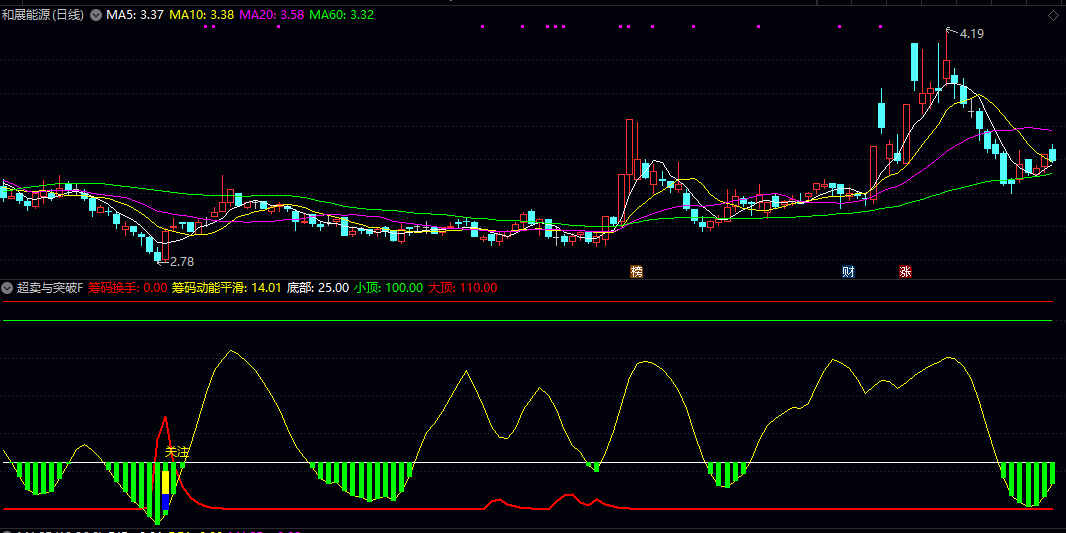Click the 2.78 low price marker

click(x=181, y=261)
